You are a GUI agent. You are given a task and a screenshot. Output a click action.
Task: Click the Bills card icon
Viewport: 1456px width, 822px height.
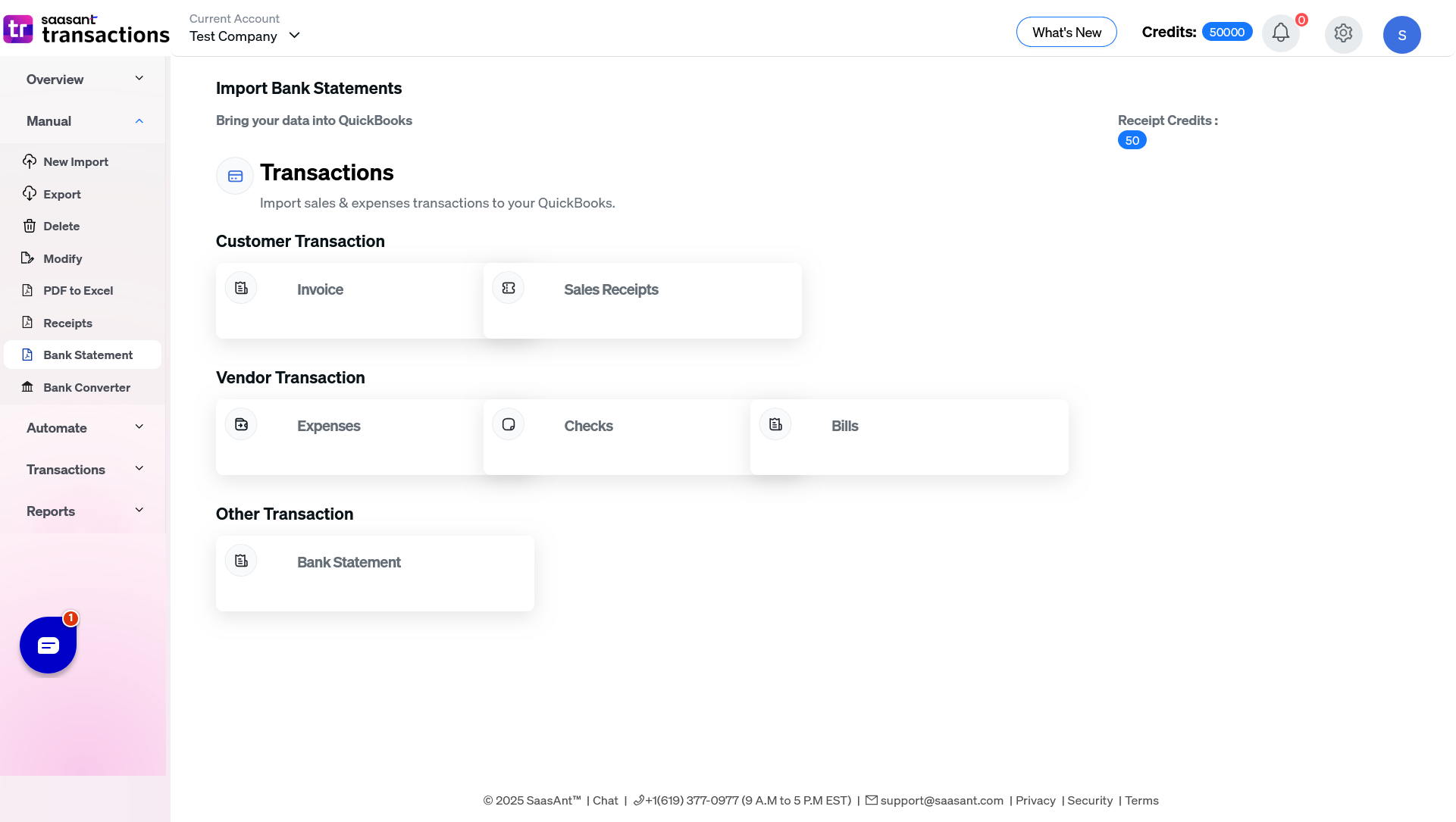pyautogui.click(x=775, y=425)
